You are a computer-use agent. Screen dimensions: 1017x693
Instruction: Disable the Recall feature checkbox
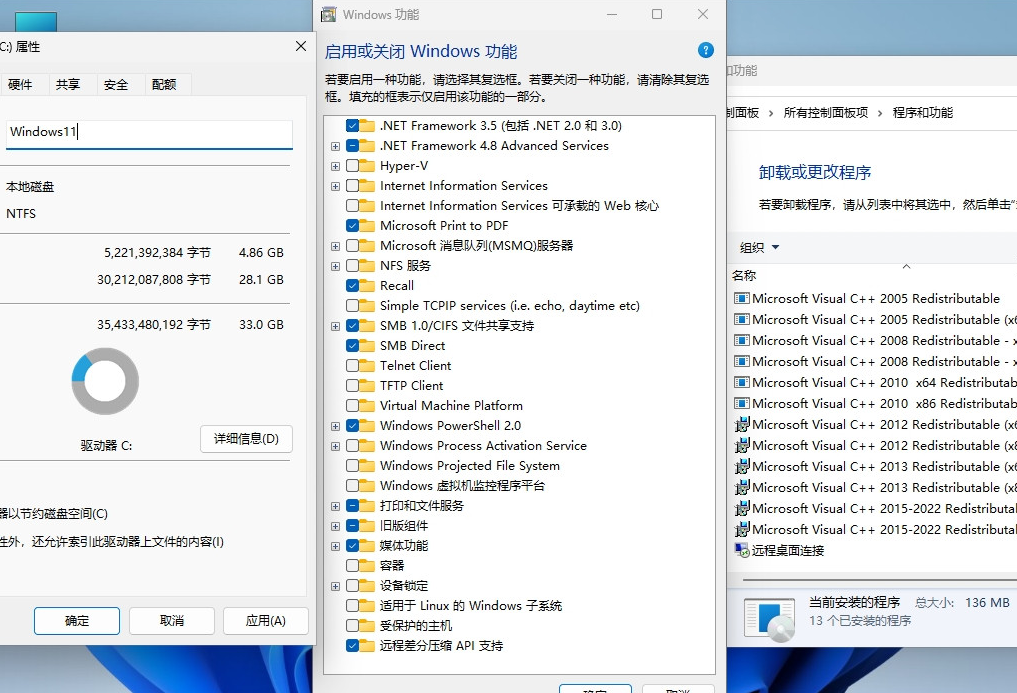(352, 286)
